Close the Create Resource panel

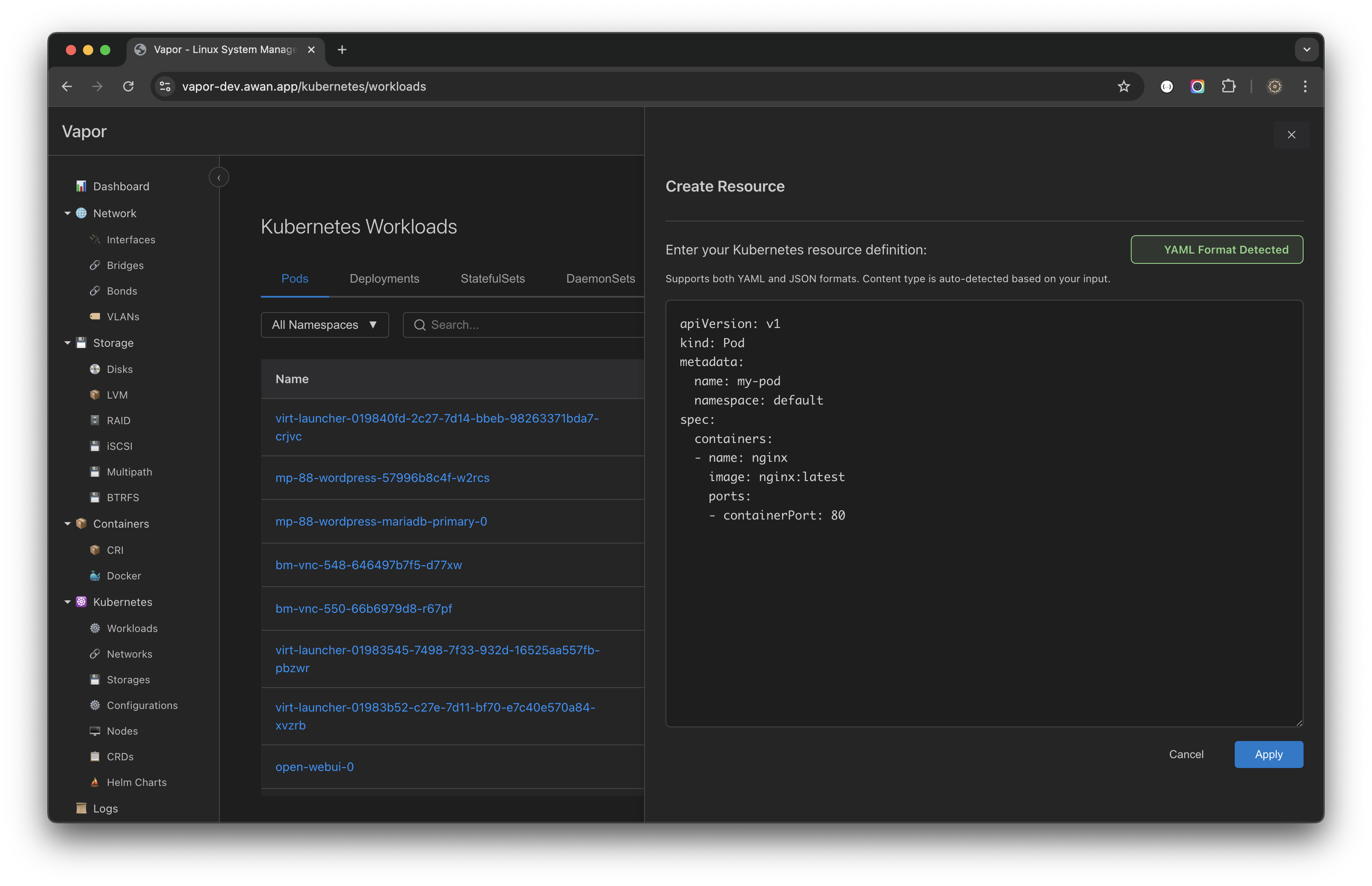(1291, 135)
